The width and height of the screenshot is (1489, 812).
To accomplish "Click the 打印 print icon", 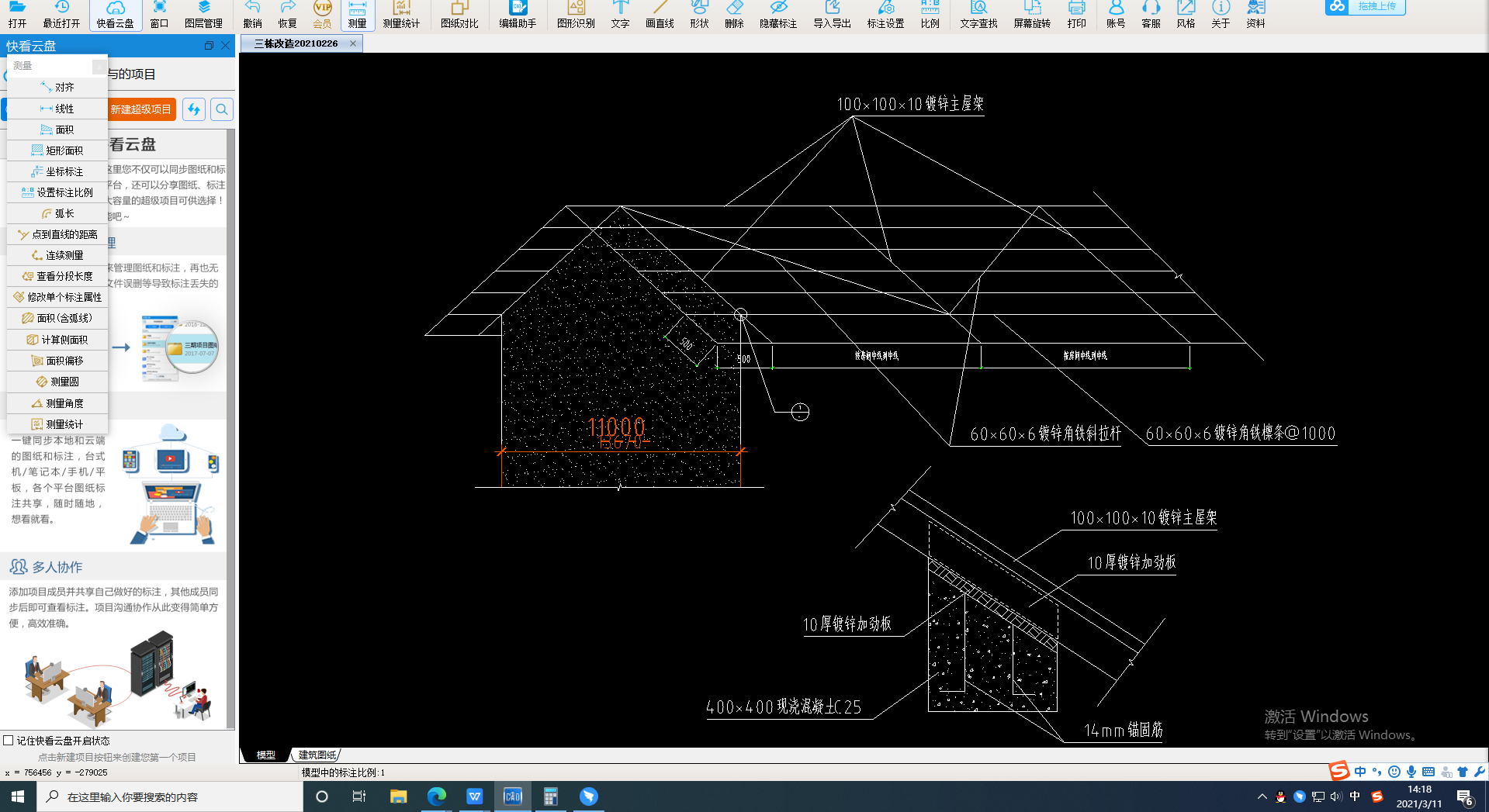I will click(1076, 15).
